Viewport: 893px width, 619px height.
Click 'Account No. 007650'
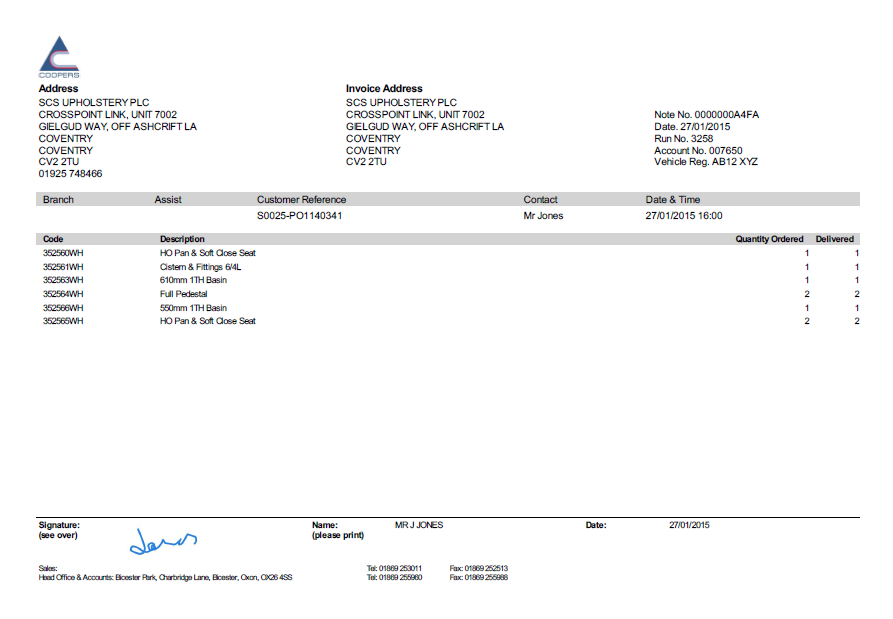click(x=698, y=150)
